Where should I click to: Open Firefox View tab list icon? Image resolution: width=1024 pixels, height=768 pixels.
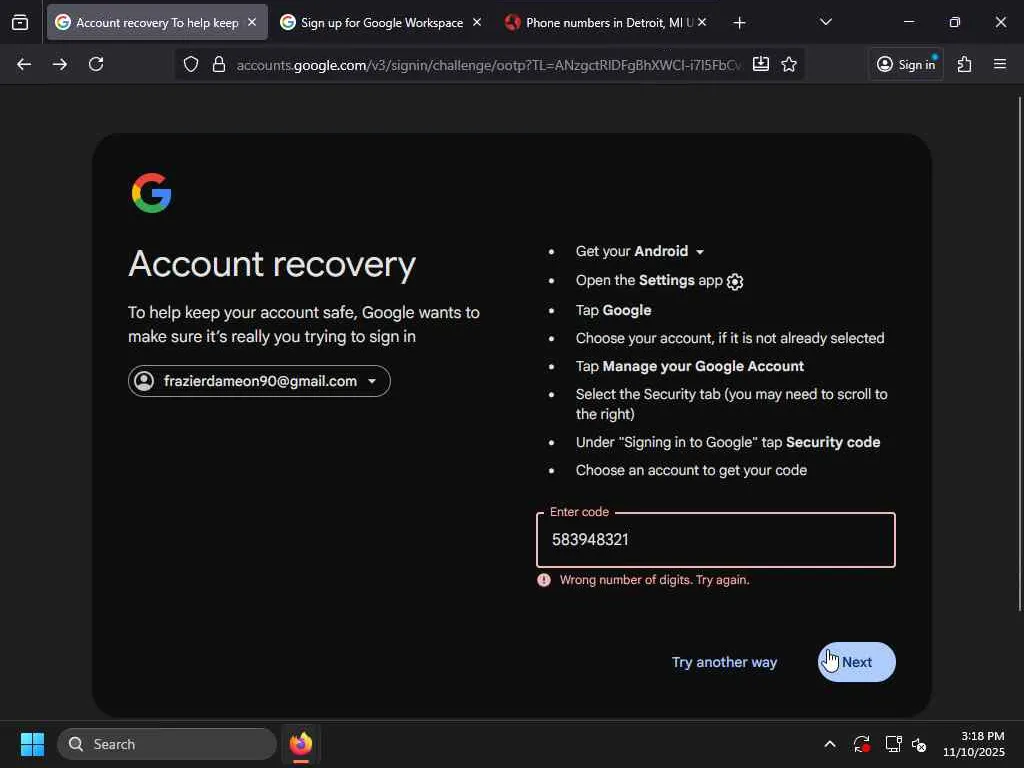tap(20, 22)
